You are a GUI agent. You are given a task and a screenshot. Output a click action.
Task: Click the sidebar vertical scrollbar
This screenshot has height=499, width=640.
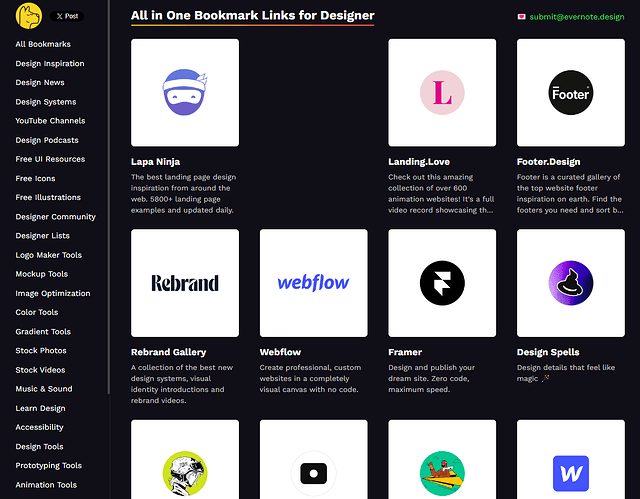pos(109,197)
